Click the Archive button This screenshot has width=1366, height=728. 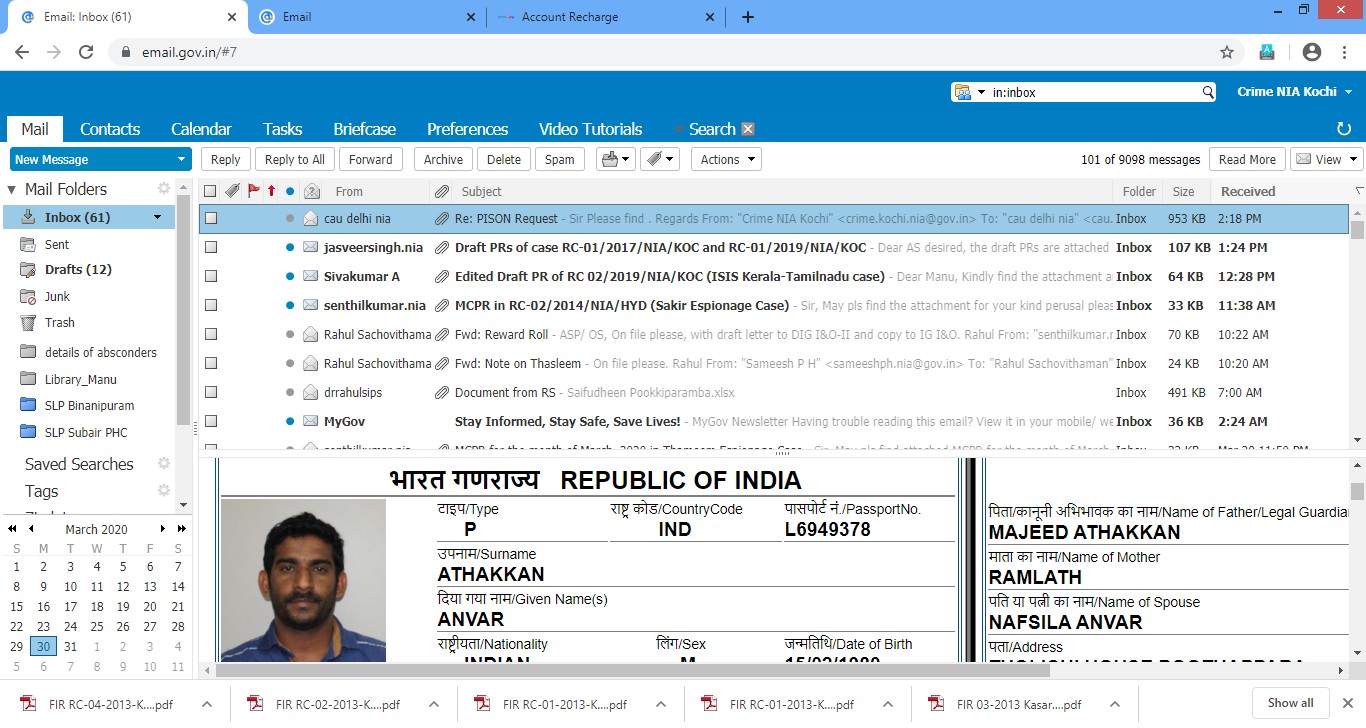[443, 159]
